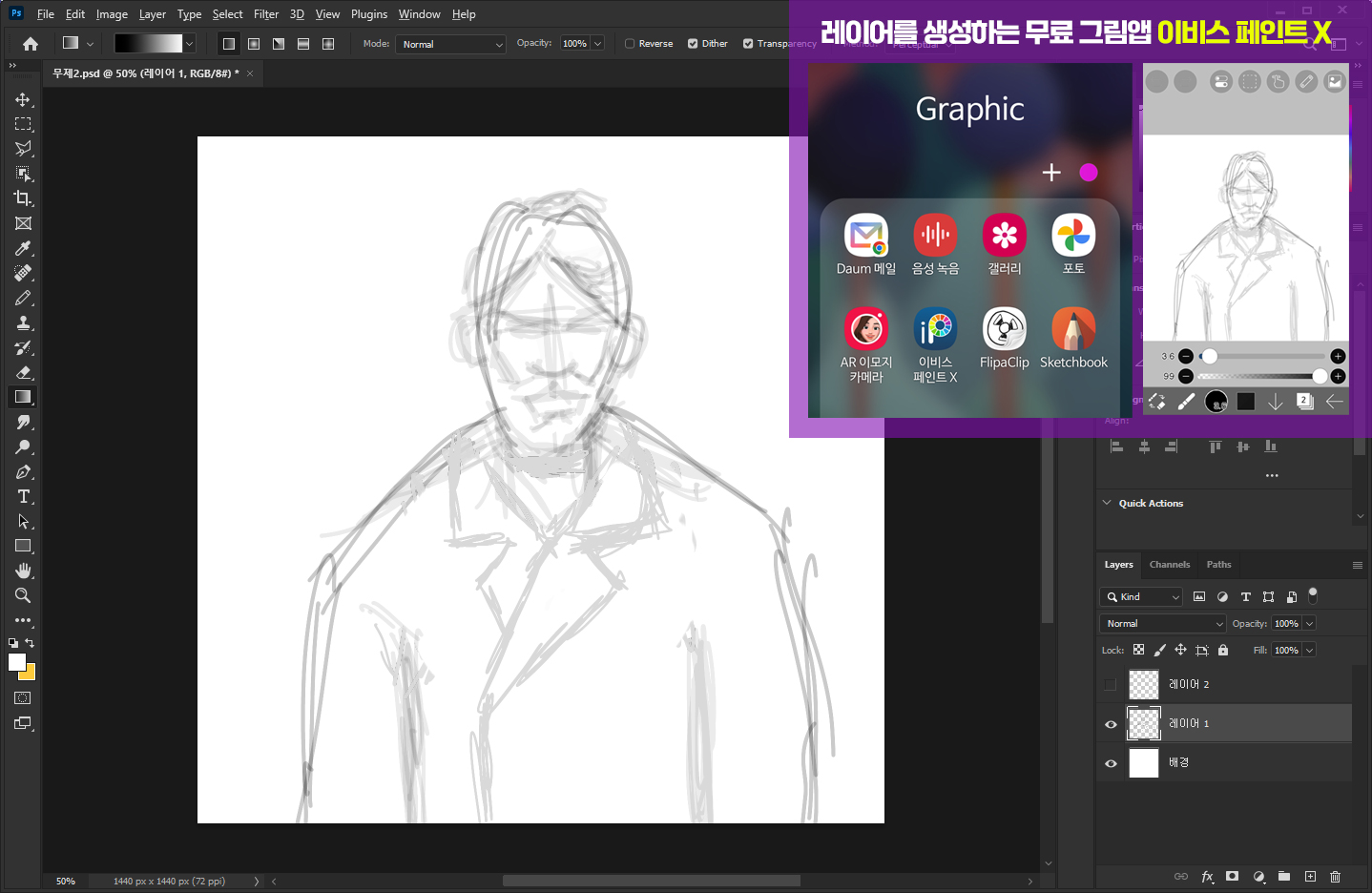Click the 레이어 2 layer thumbnail
The width and height of the screenshot is (1372, 893).
click(1143, 684)
